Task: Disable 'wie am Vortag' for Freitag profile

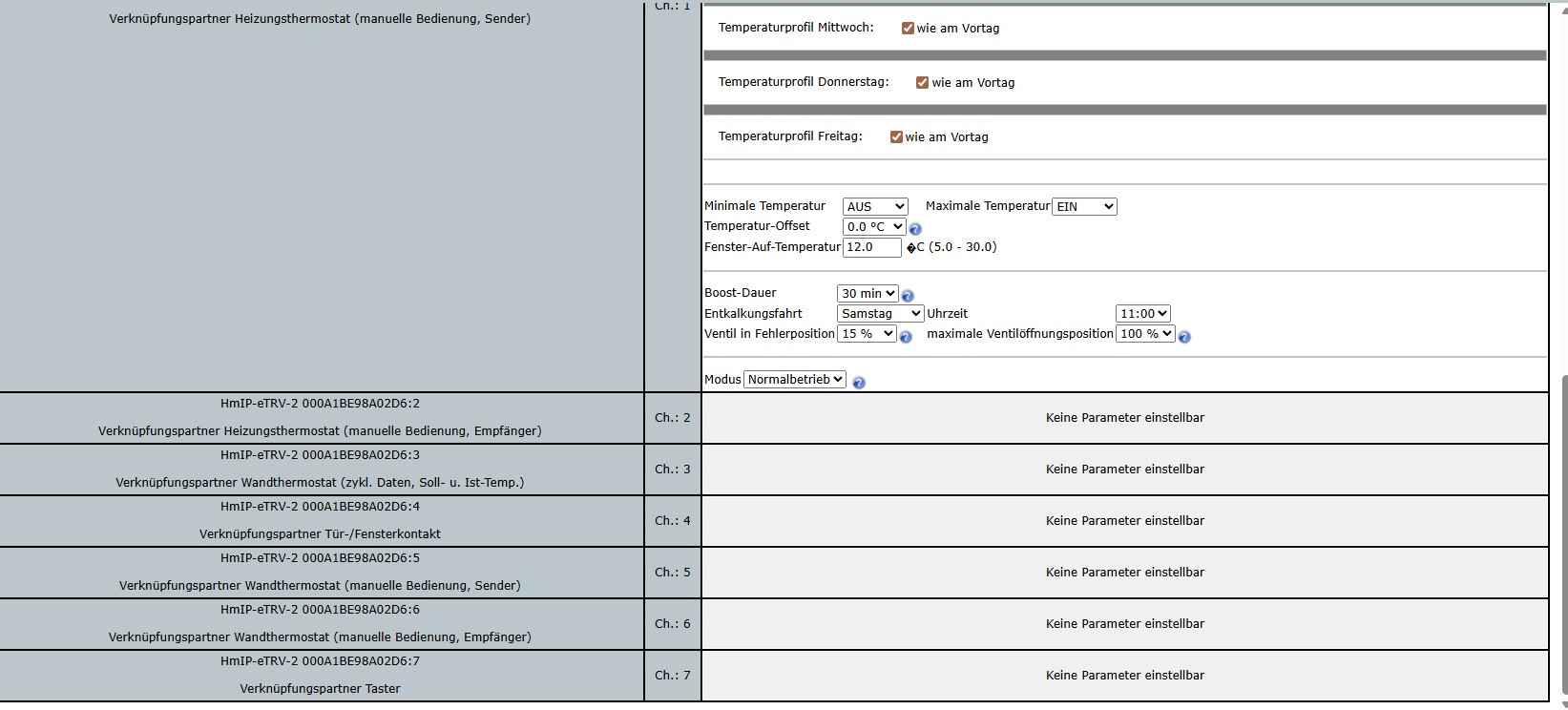Action: (x=896, y=137)
